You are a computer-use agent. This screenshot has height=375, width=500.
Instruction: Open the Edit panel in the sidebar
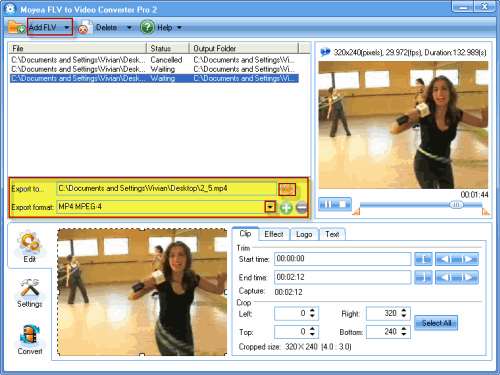(x=29, y=246)
